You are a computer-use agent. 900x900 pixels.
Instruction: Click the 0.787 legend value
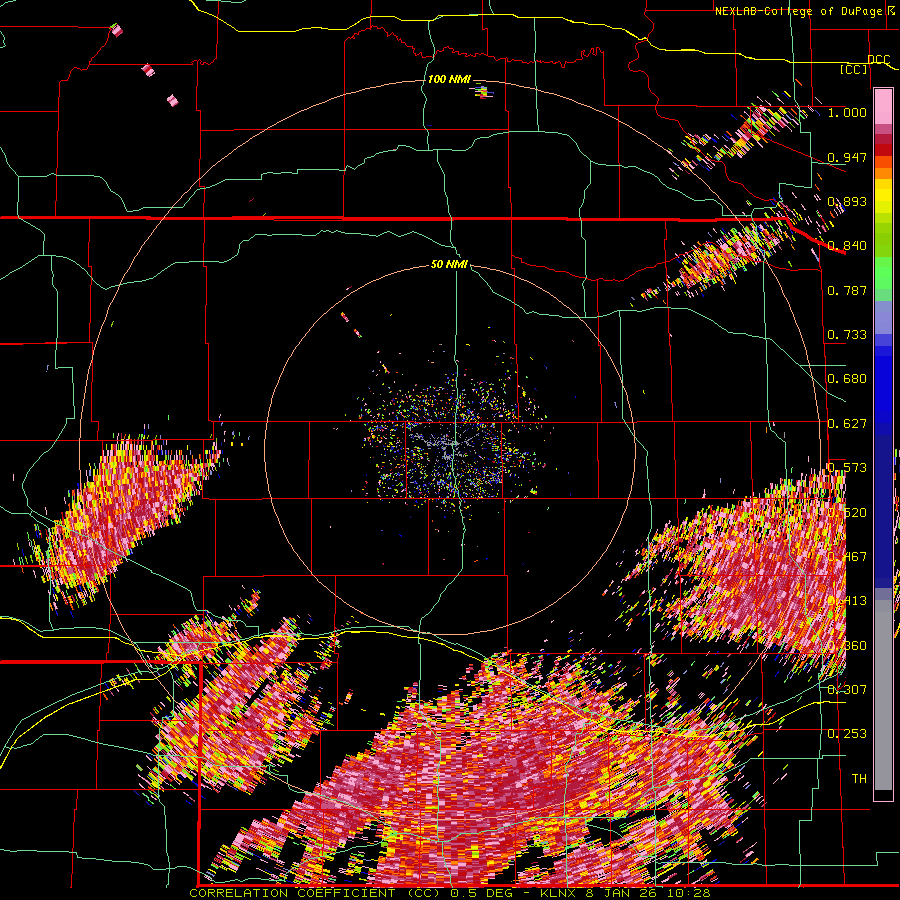pyautogui.click(x=847, y=290)
